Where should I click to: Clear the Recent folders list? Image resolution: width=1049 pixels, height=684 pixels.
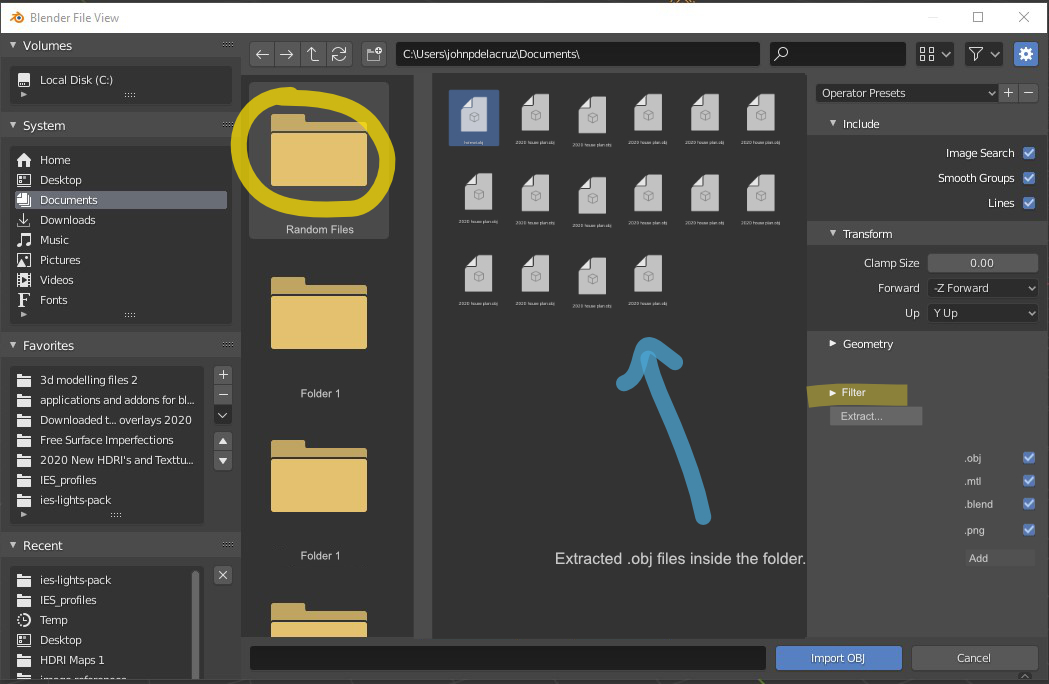(x=223, y=576)
